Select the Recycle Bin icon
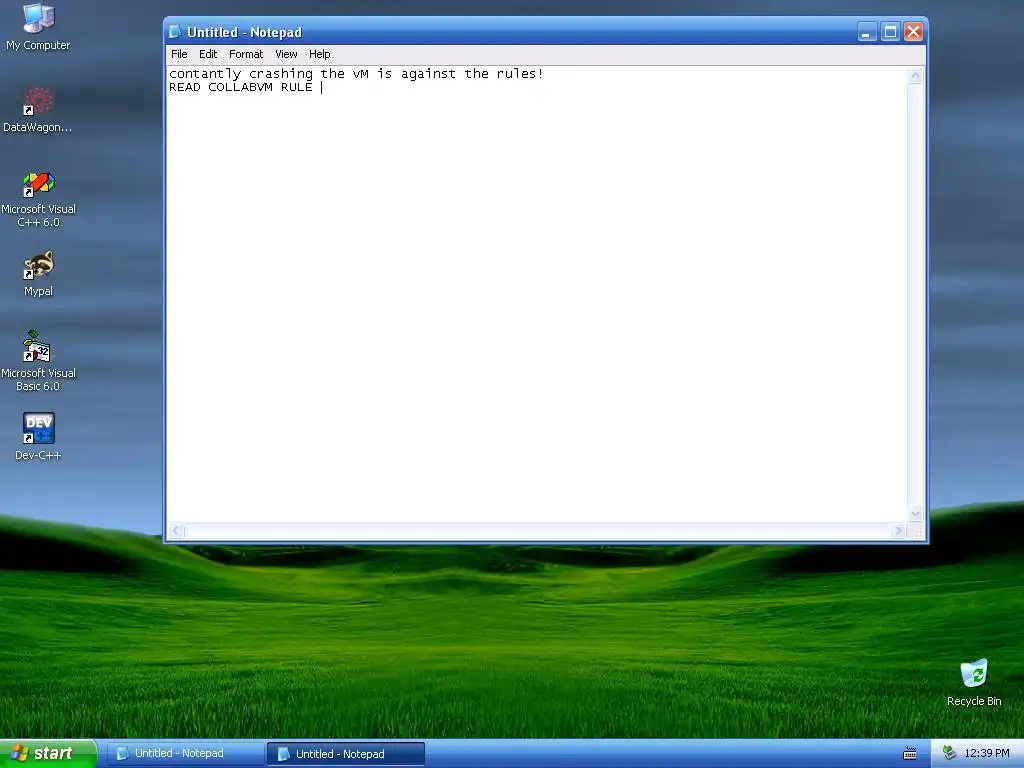 pyautogui.click(x=974, y=683)
